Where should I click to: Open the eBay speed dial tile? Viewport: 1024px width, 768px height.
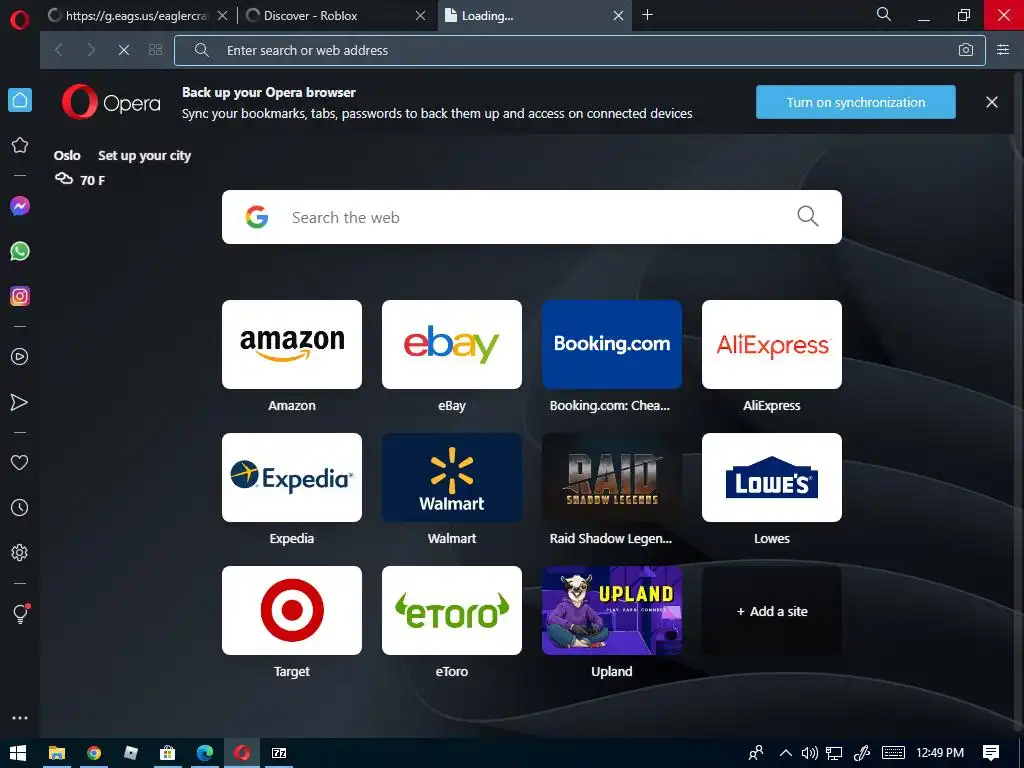click(452, 344)
